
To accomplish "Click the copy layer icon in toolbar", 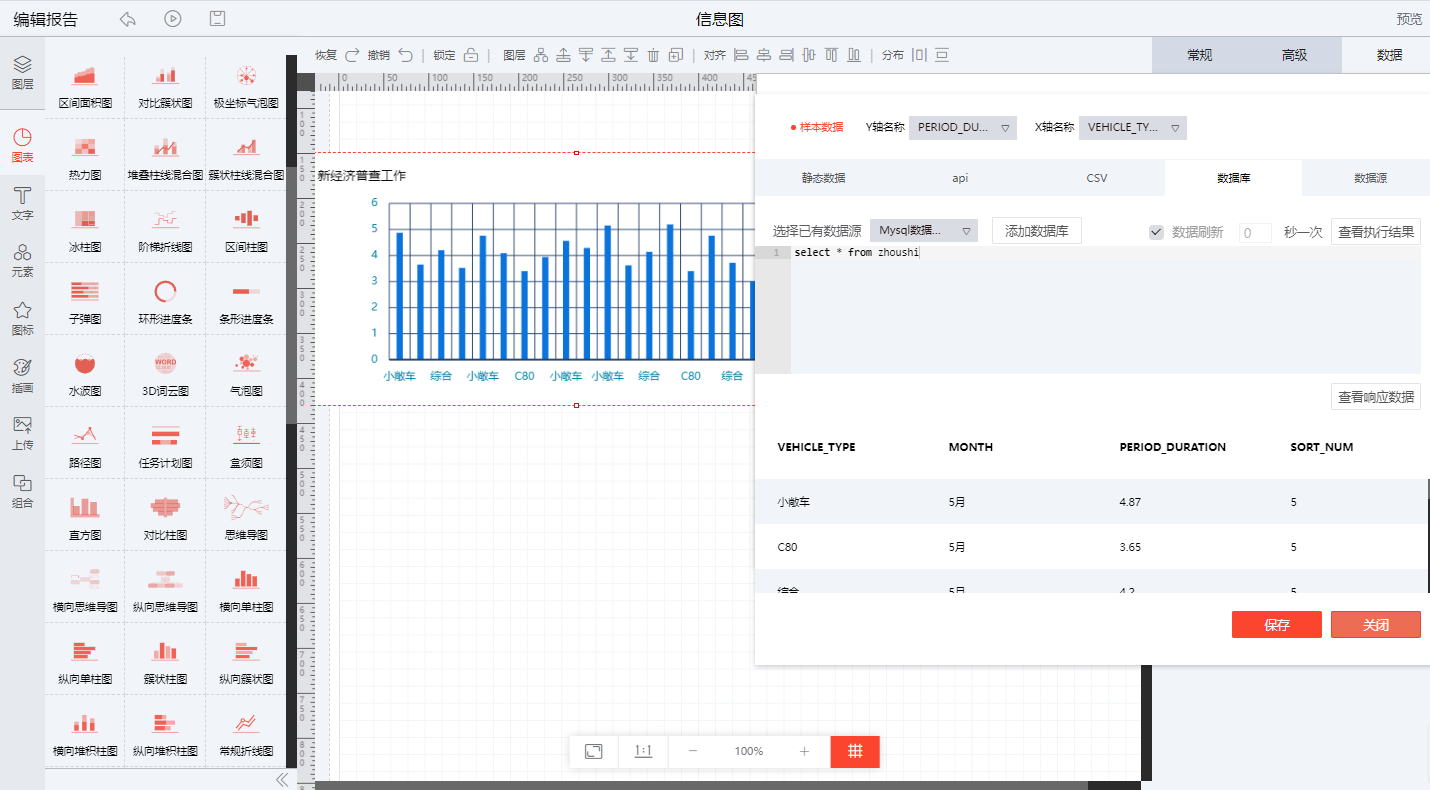I will click(676, 55).
